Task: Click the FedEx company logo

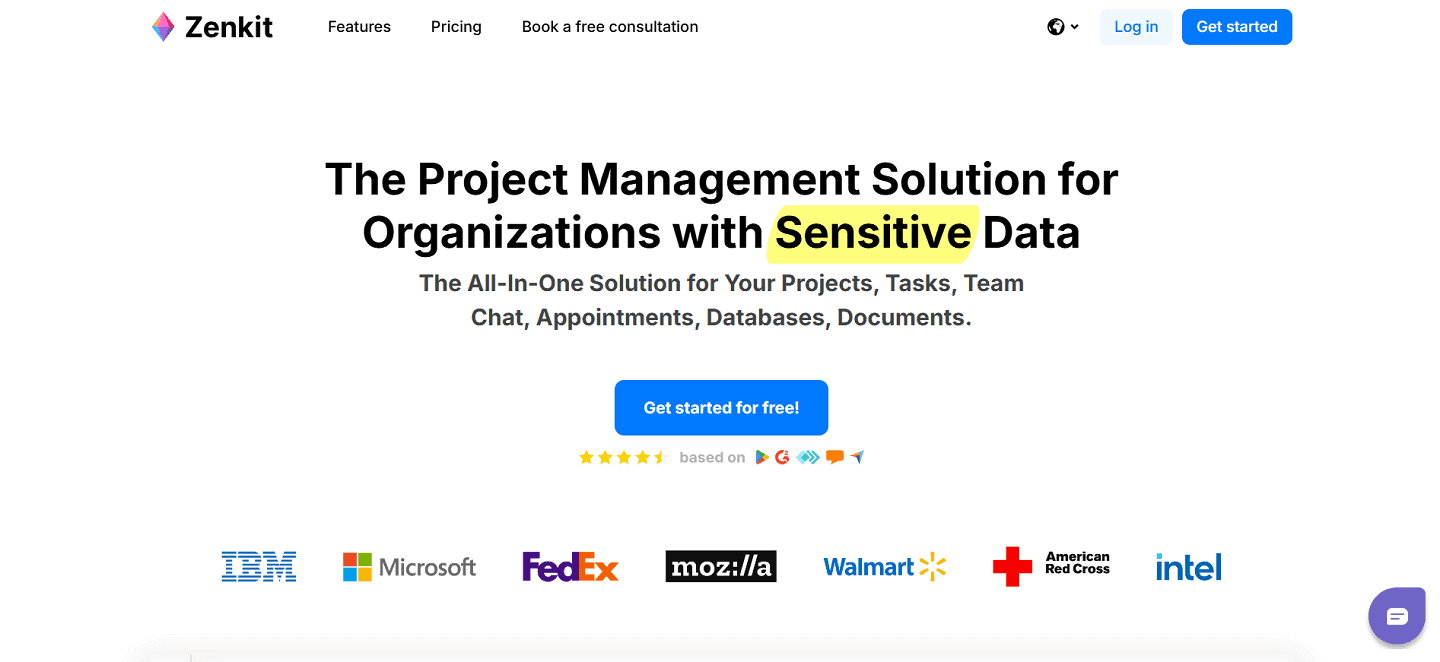Action: [x=570, y=566]
